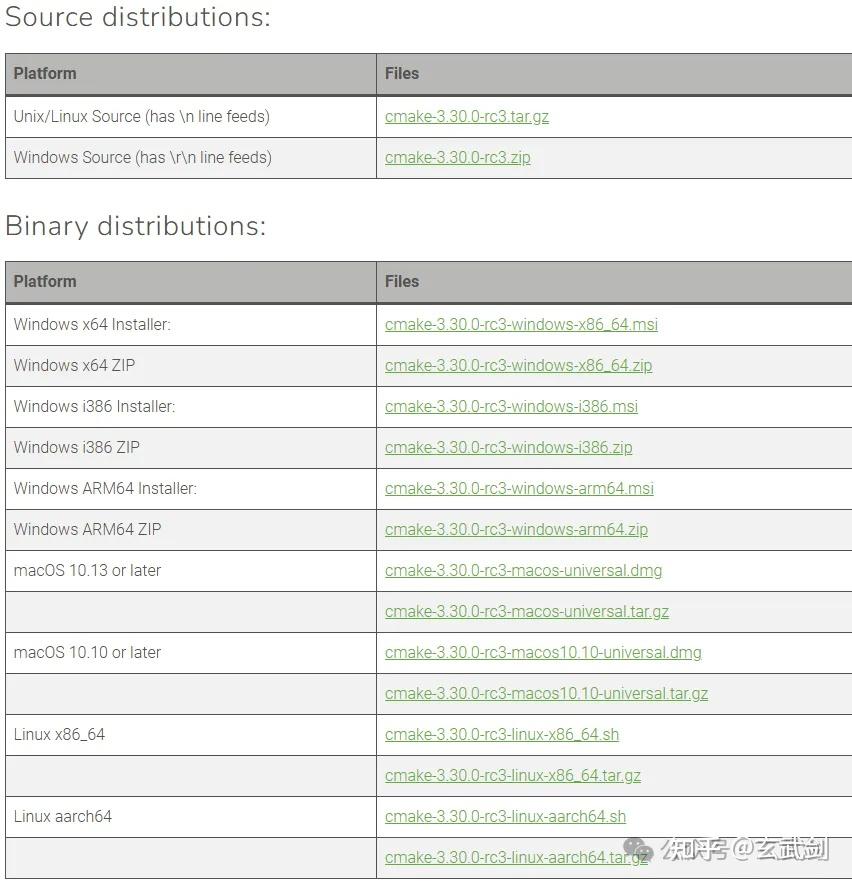The height and width of the screenshot is (884, 852).
Task: Click the windows-x86_64.msi installer link
Action: coord(521,324)
